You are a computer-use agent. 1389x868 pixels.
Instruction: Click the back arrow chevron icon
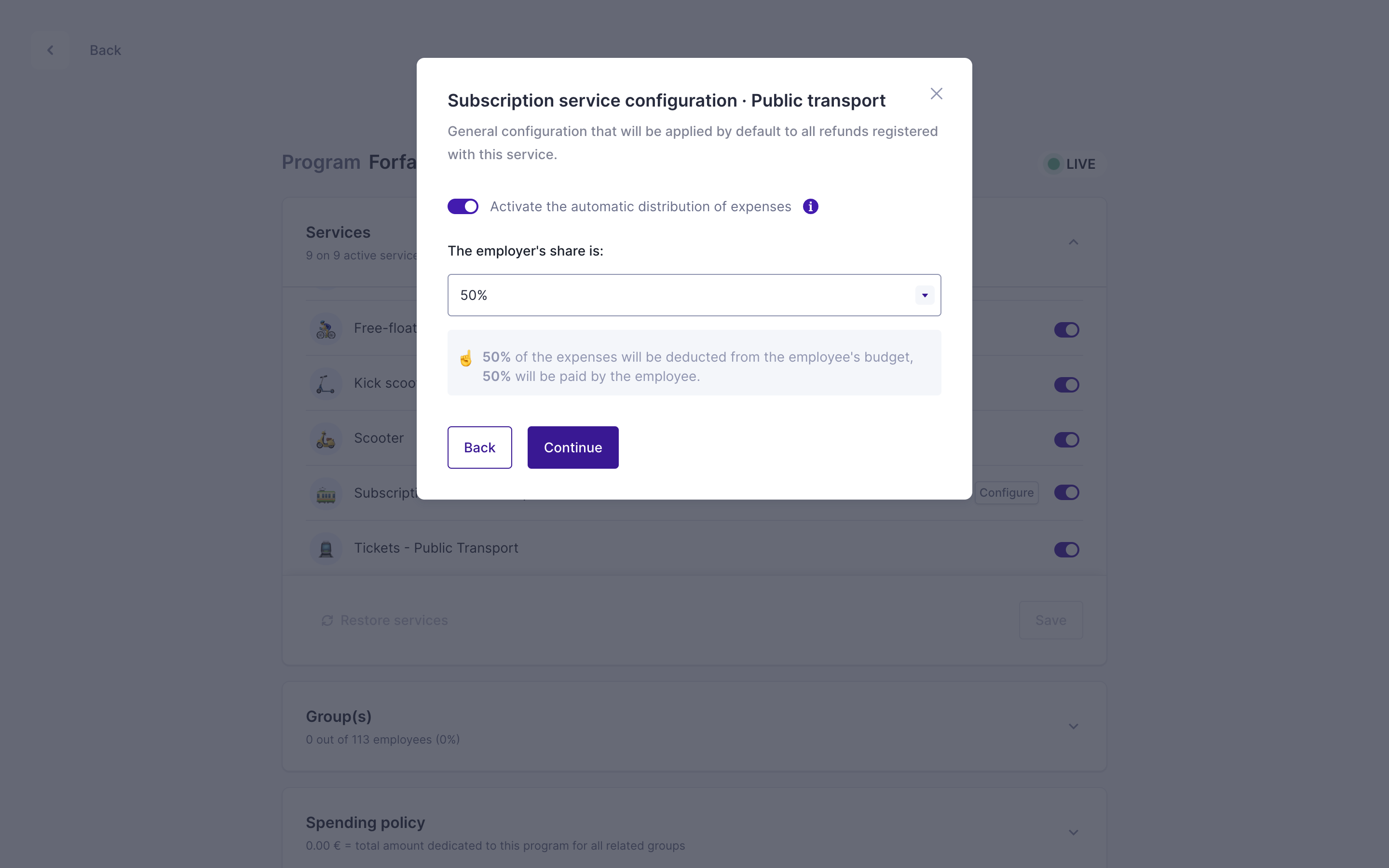51,51
